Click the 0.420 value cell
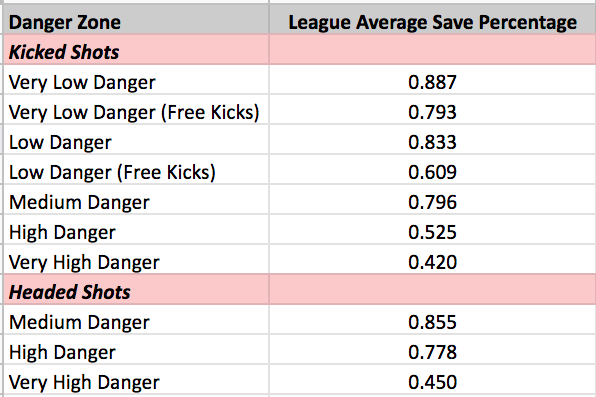596x397 pixels. click(x=433, y=259)
